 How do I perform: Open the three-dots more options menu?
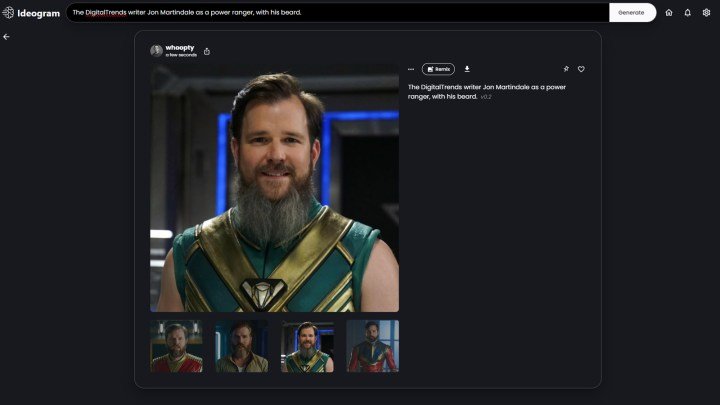[x=411, y=69]
